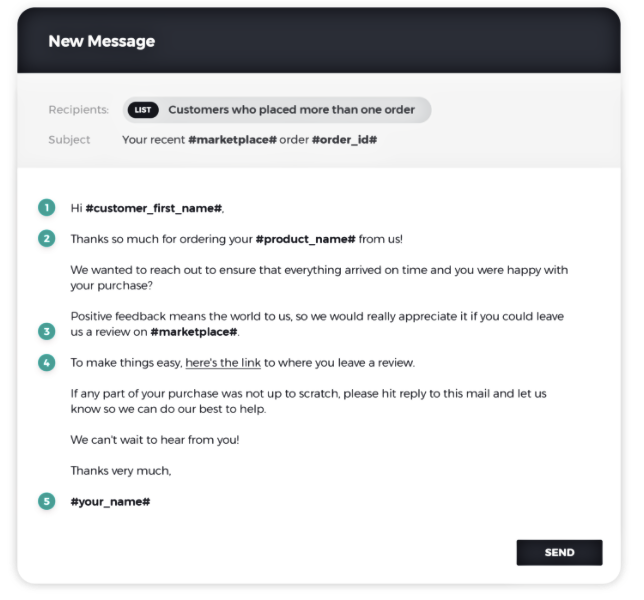The image size is (644, 600).
Task: Click the #your_name# signature placeholder
Action: 110,500
